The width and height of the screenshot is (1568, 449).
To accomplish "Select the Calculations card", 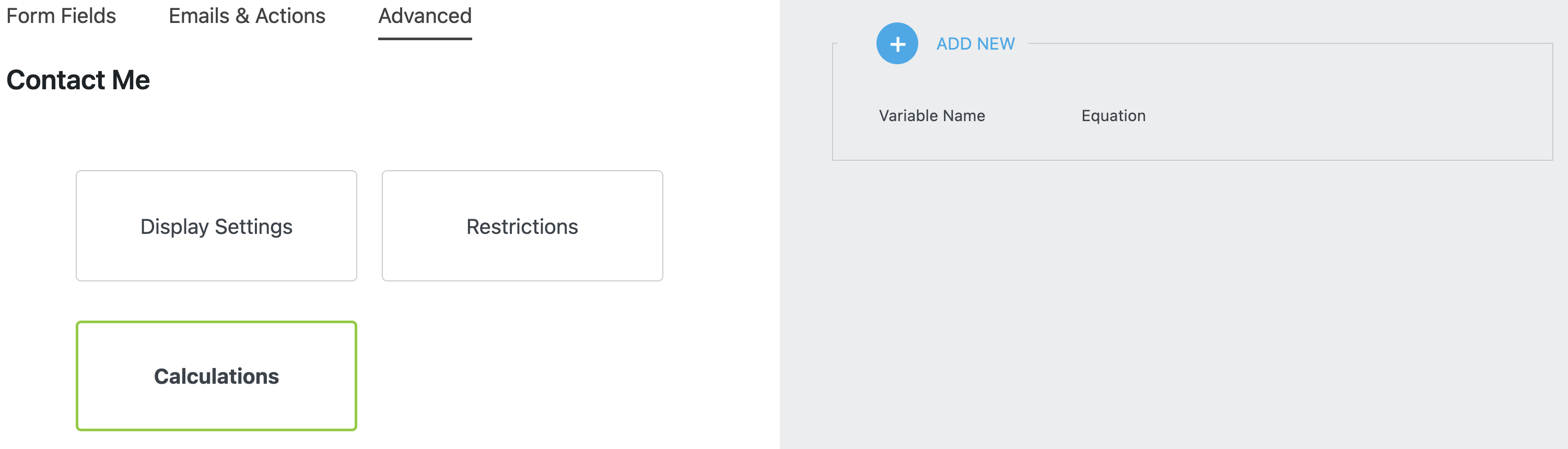I will (216, 376).
